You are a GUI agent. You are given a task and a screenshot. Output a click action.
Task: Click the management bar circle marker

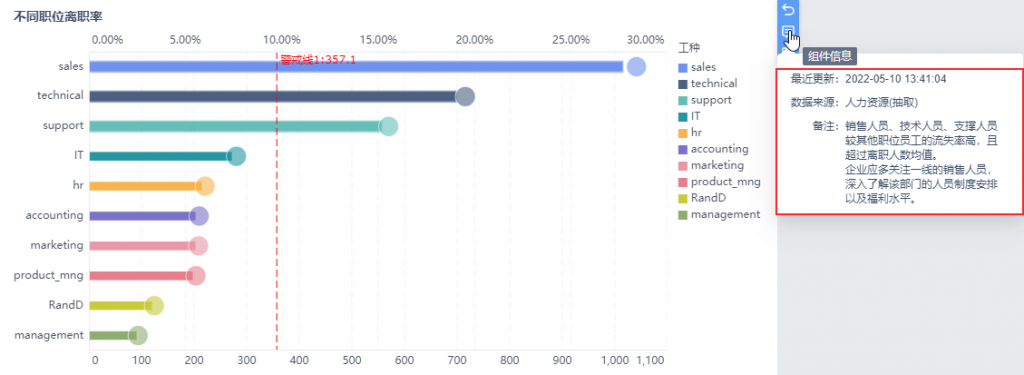[137, 336]
